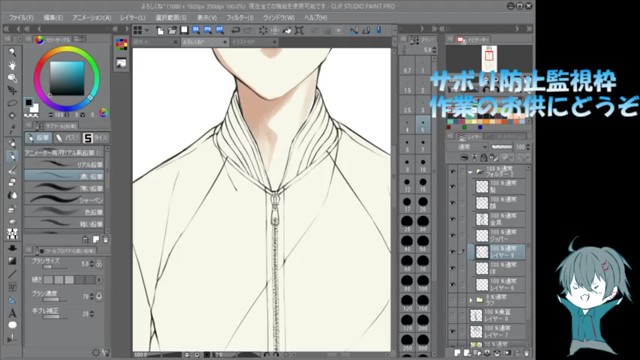Select the Auto select wand tool

[x=12, y=116]
